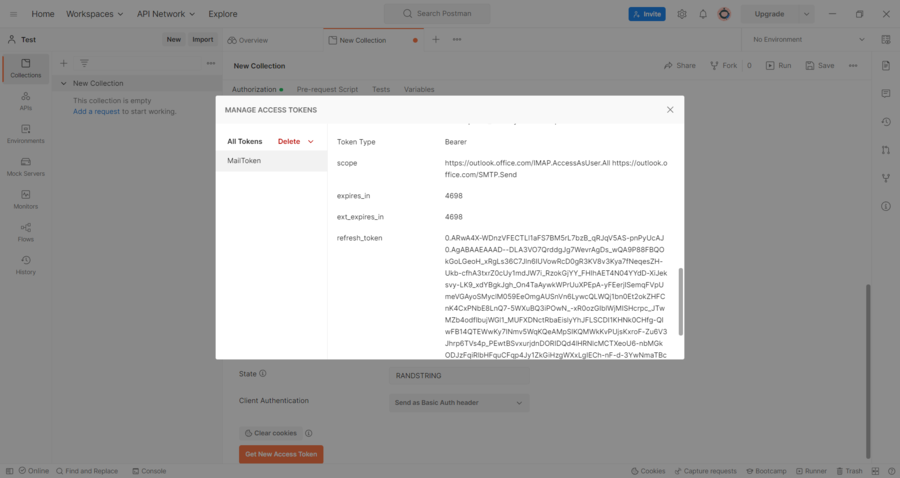Screen dimensions: 900x478
Task: Click the Import button
Action: pos(203,40)
